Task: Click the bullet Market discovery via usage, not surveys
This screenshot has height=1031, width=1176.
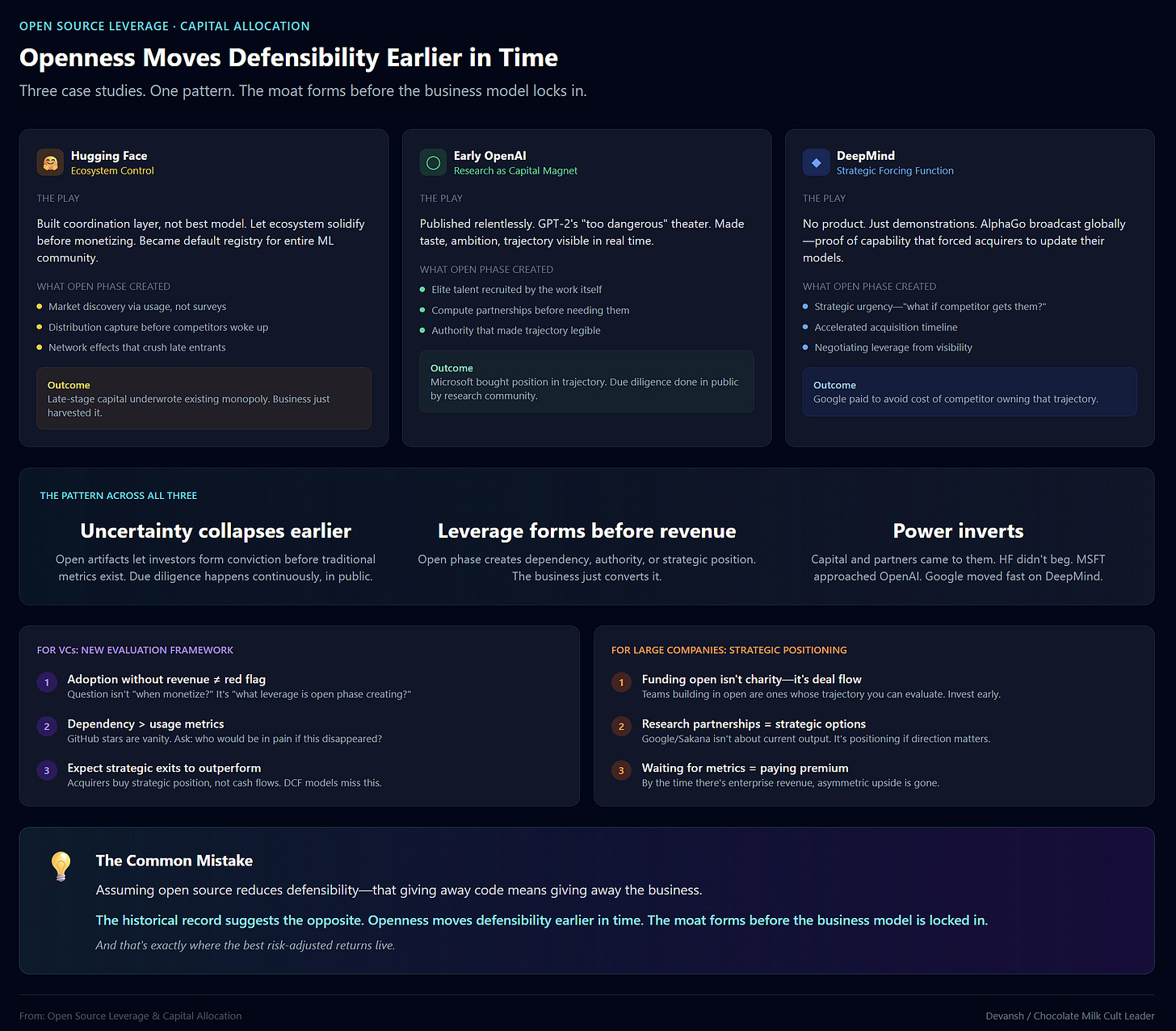Action: coord(137,307)
